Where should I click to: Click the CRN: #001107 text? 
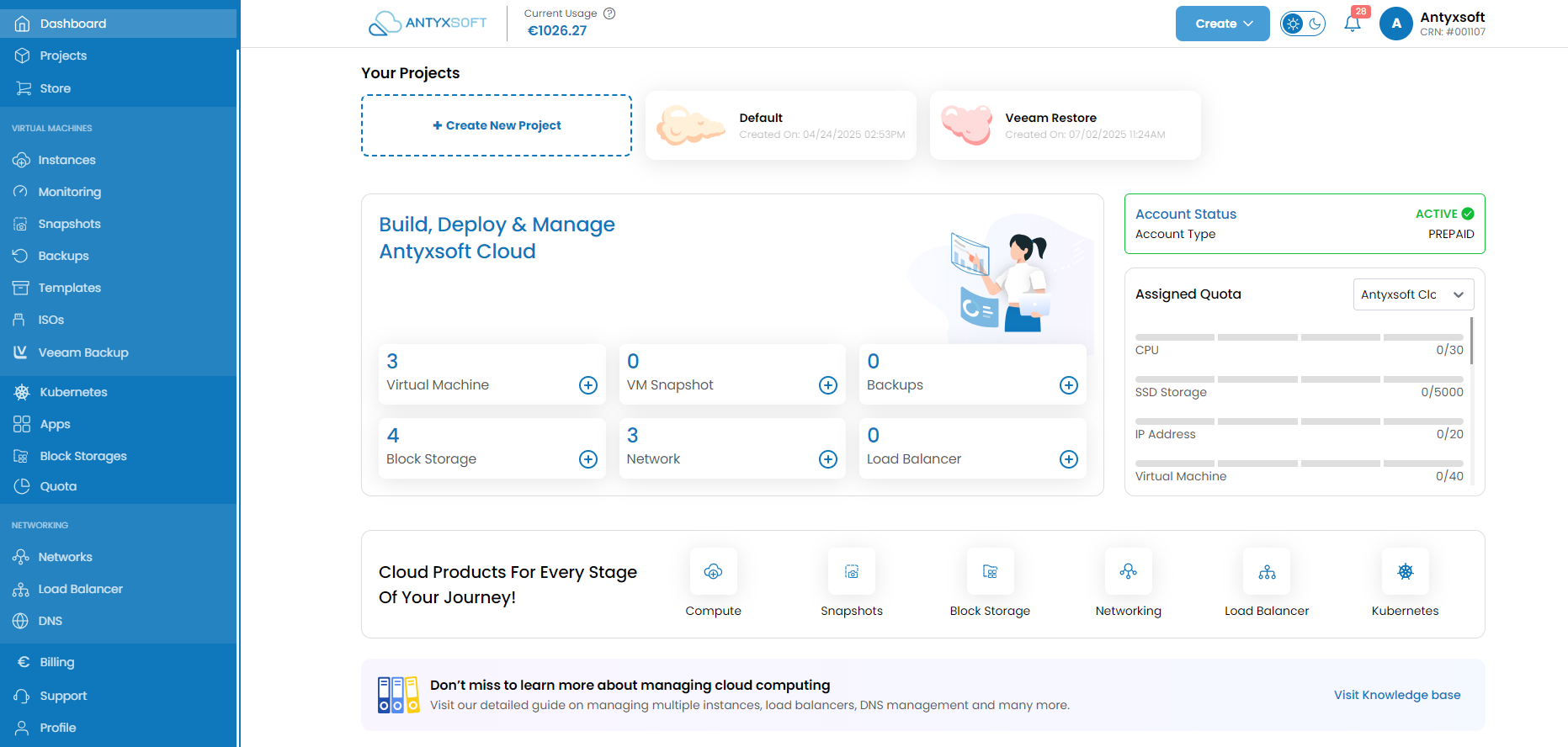tap(1453, 32)
